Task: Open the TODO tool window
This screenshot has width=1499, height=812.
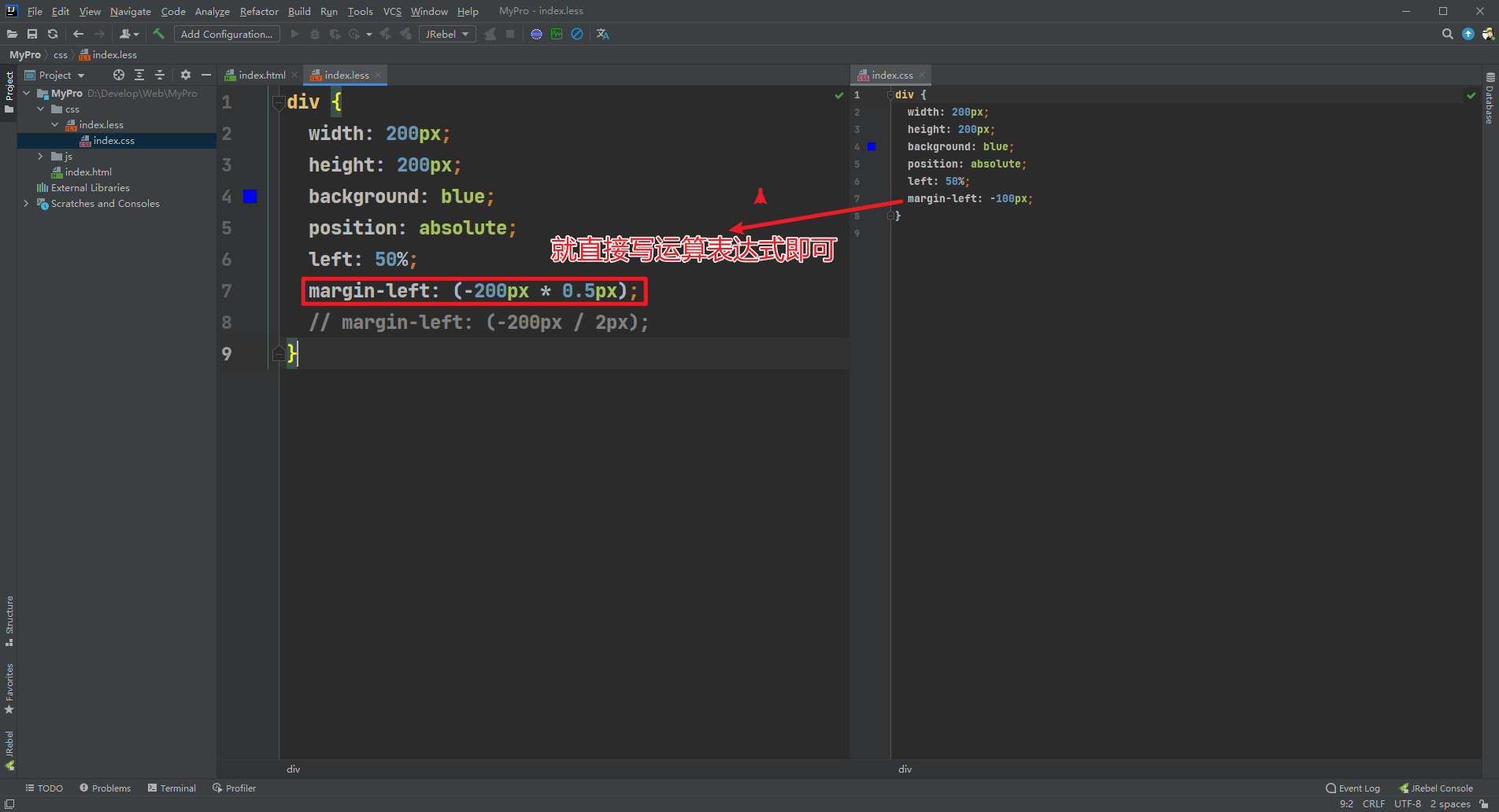Action: click(44, 788)
